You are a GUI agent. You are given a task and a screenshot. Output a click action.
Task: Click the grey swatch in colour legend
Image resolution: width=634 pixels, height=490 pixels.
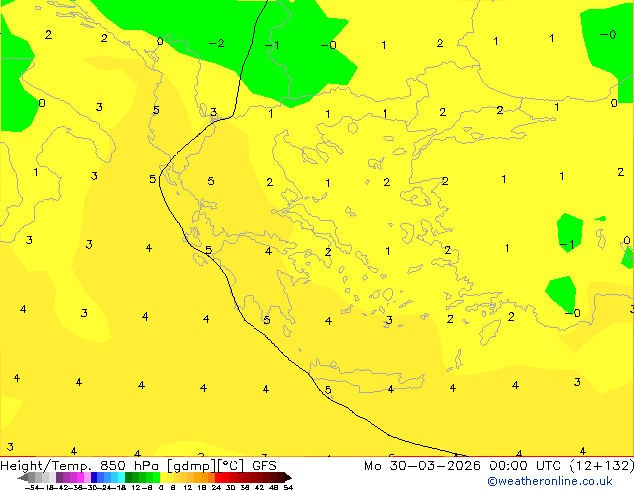point(32,477)
